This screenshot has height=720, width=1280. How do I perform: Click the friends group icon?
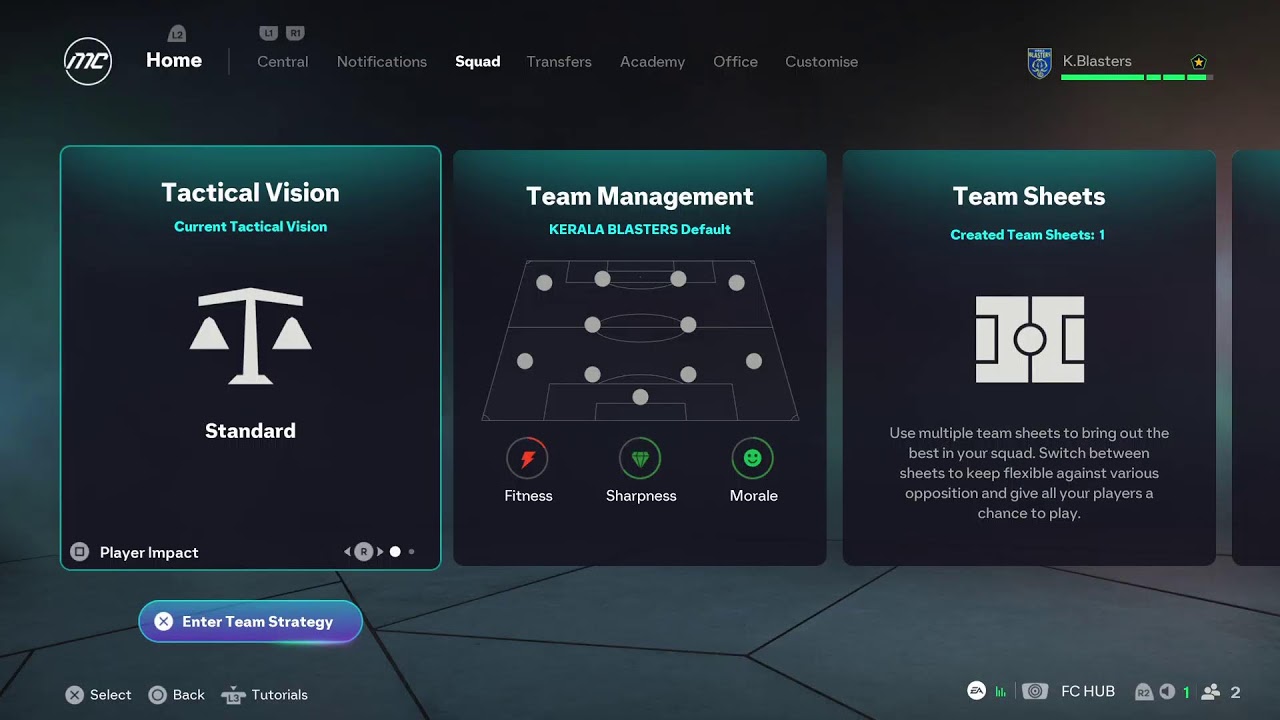click(x=1211, y=692)
